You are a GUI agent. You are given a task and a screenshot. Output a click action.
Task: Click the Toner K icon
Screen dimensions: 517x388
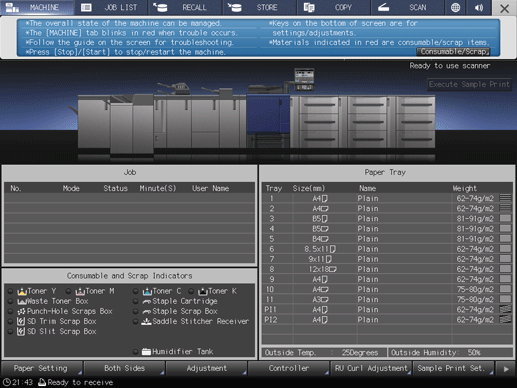click(x=203, y=291)
